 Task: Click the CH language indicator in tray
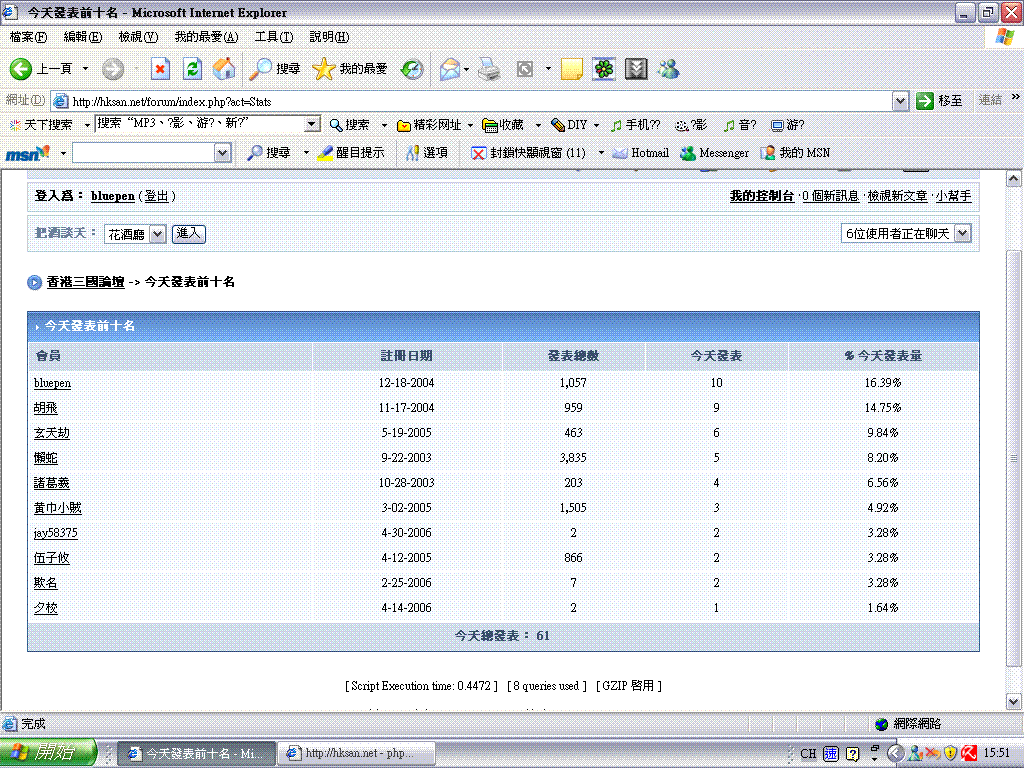click(x=808, y=754)
